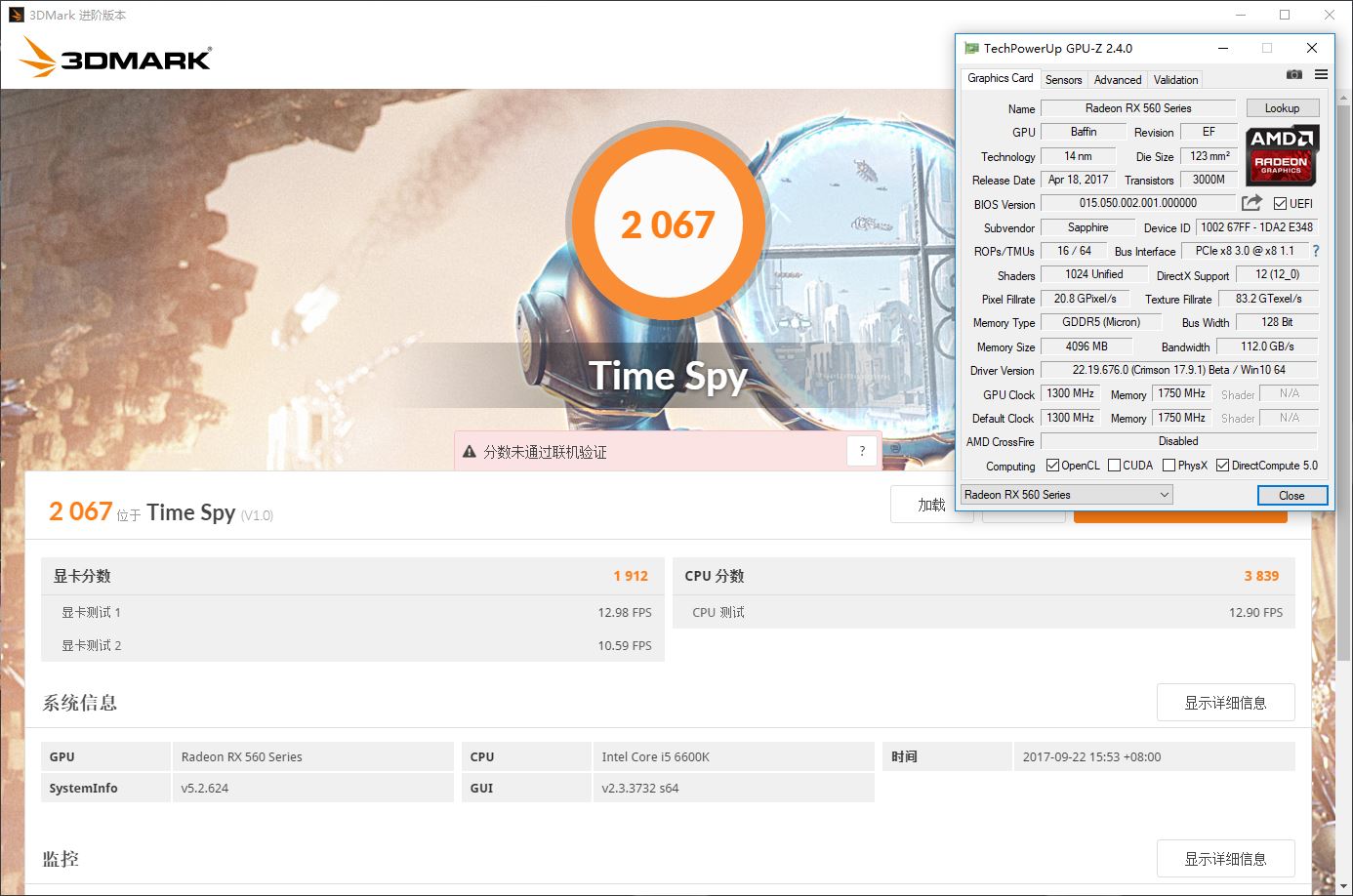
Task: Expand monitoring details via 显示详细信息 button
Action: [1225, 859]
